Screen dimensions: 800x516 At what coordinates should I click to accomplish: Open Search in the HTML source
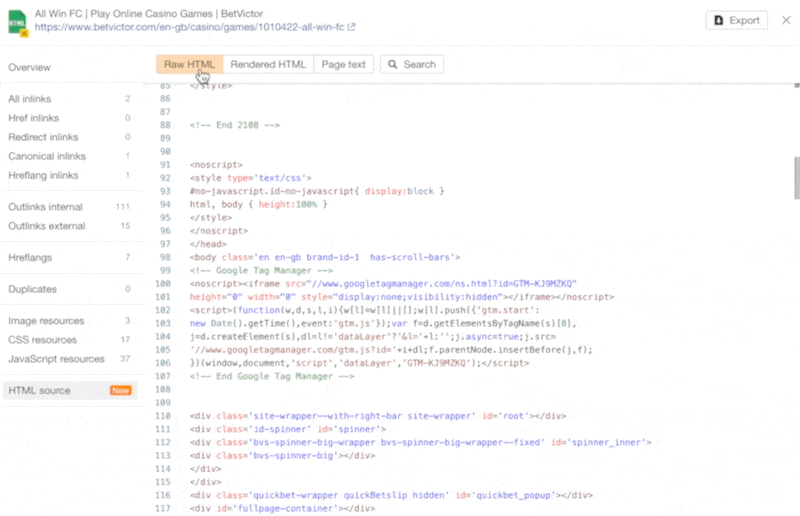412,64
